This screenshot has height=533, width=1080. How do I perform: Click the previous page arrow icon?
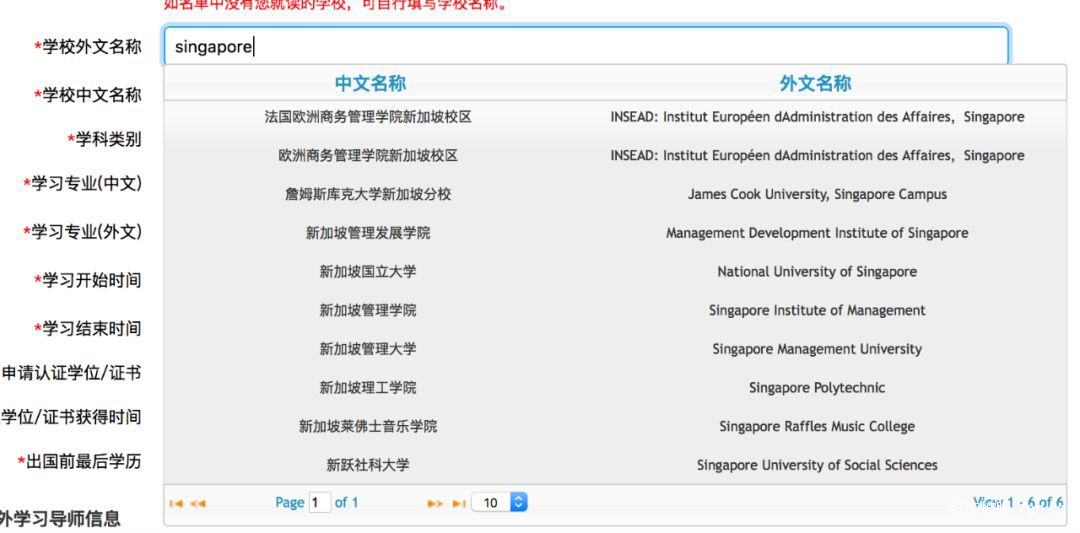click(x=197, y=503)
